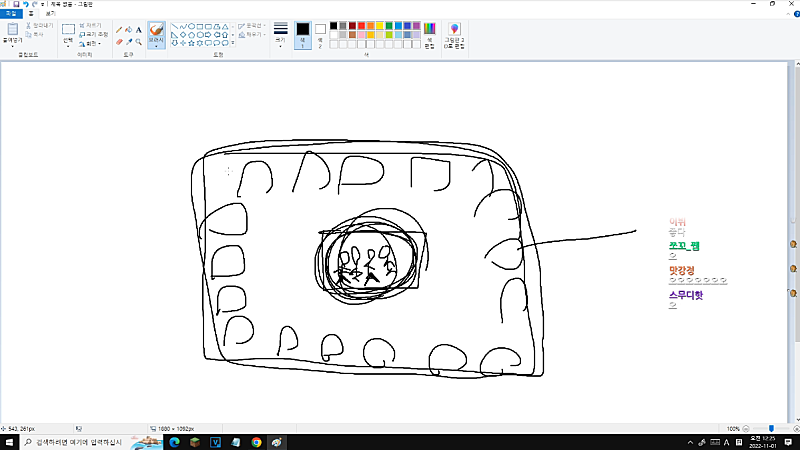Choose the brown color swatch

pos(352,35)
